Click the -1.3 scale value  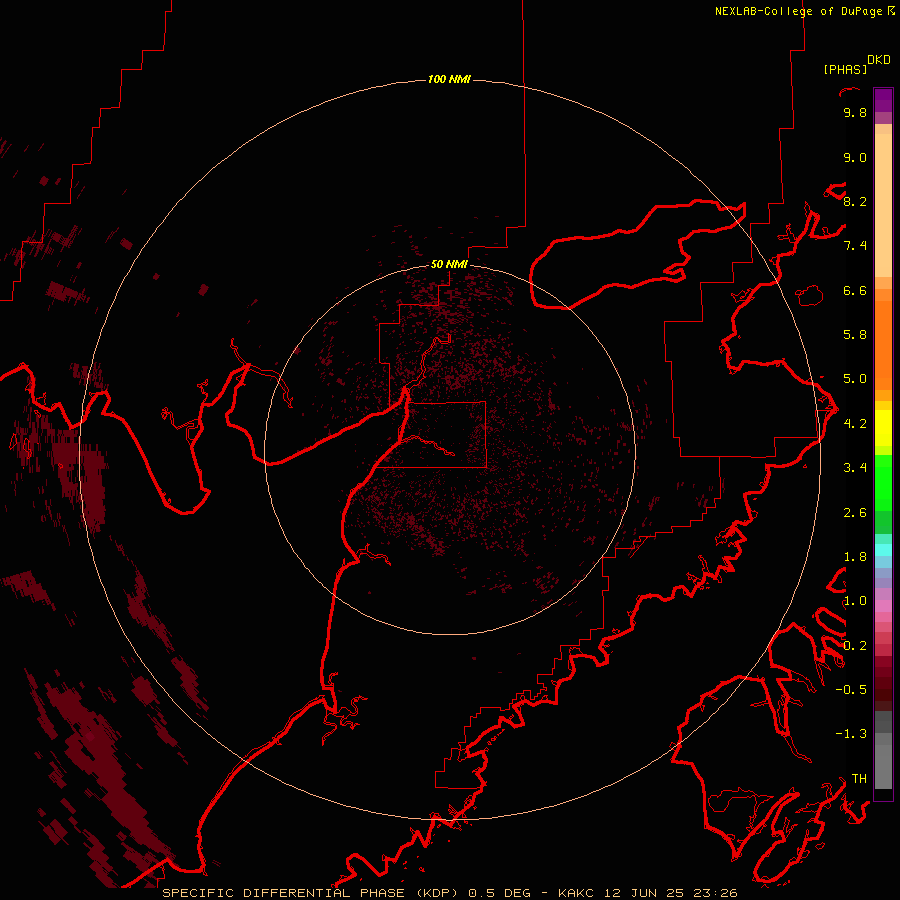(851, 734)
